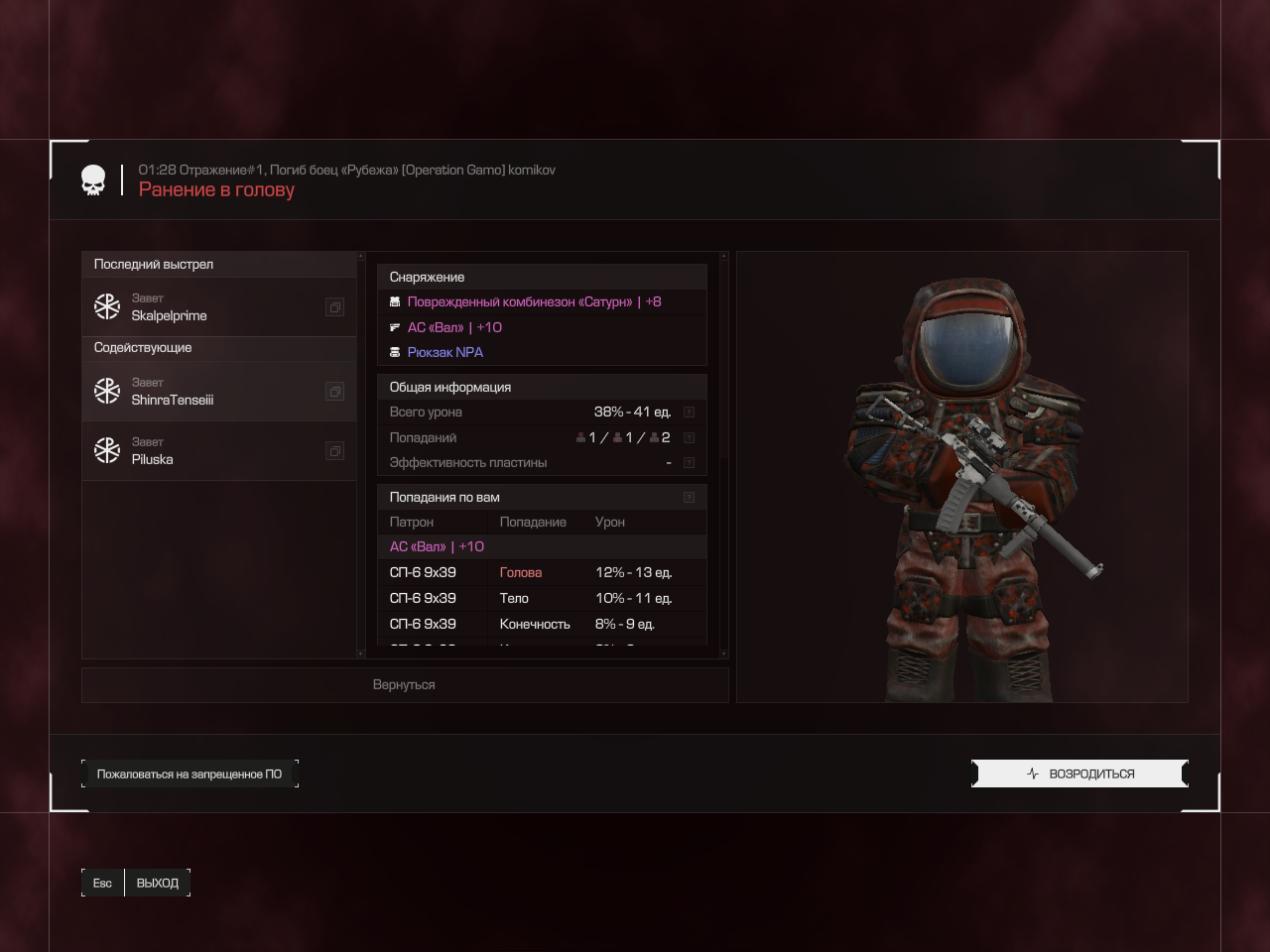Click Патрон column header
The height and width of the screenshot is (952, 1270).
click(412, 522)
